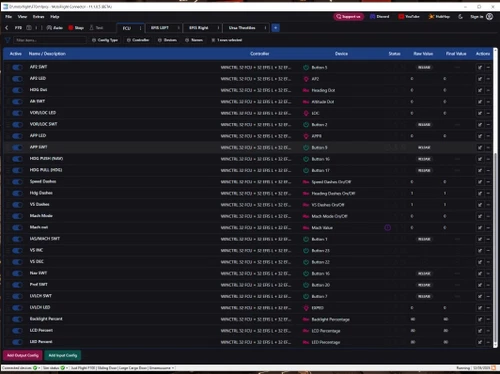Disable the LCD Percent active switch
This screenshot has width=500, height=374.
[17, 331]
